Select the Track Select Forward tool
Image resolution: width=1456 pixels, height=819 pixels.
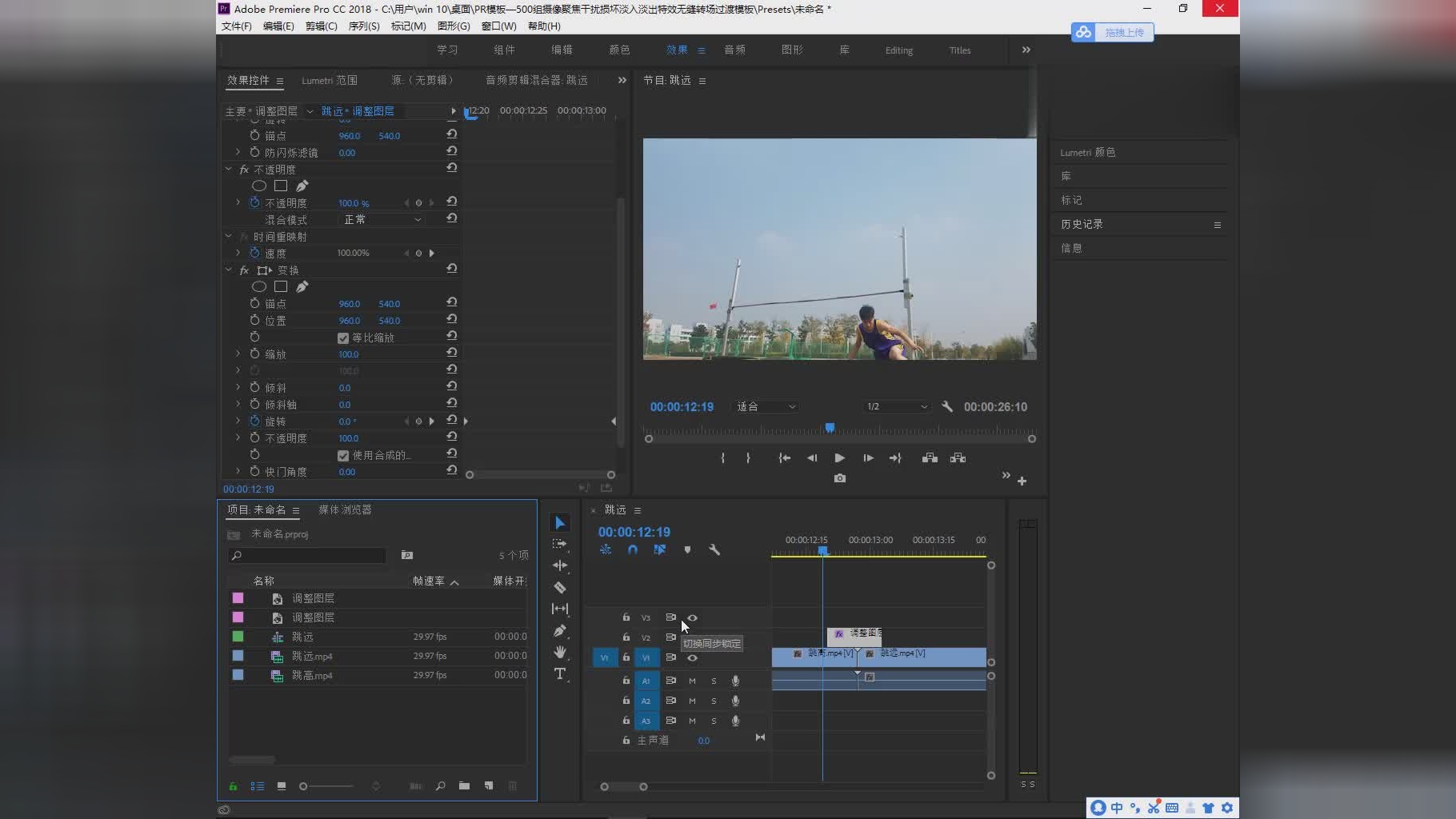point(560,544)
